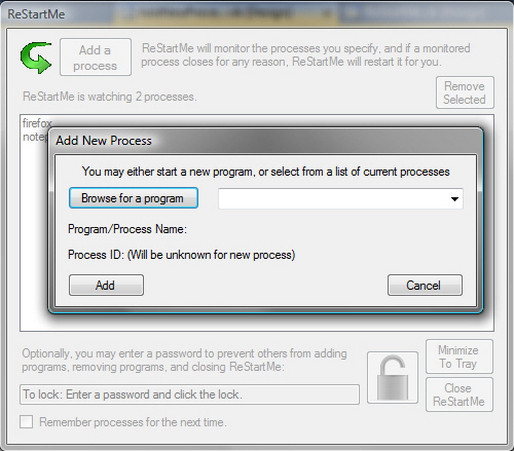
Task: Click the Remove Selected button
Action: [x=465, y=93]
